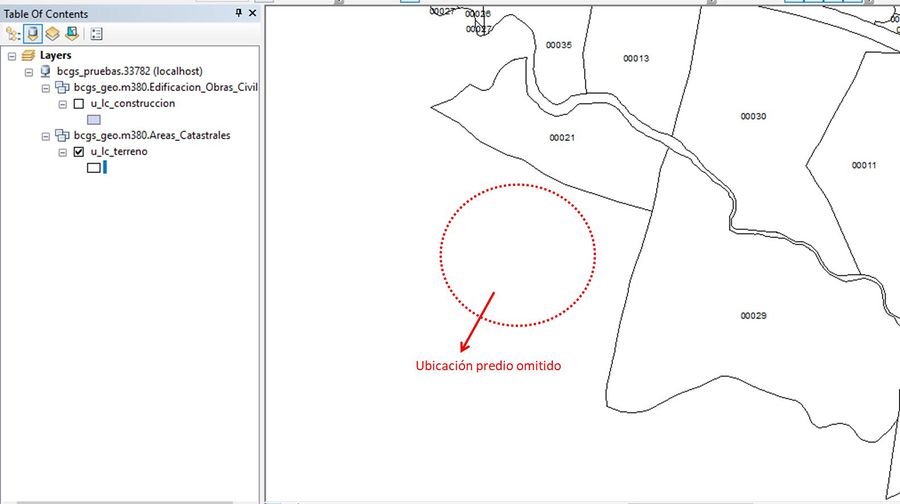Open the Table Of Contents Options icon

[96, 34]
